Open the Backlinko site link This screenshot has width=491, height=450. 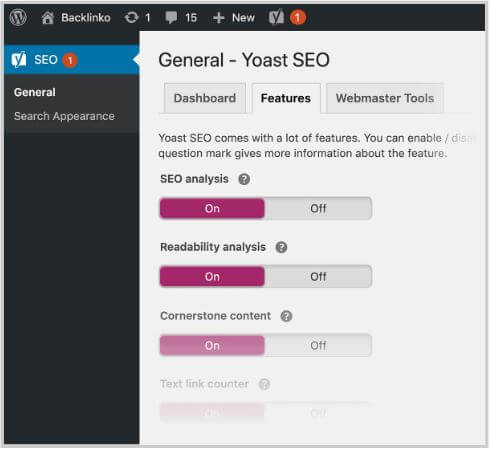point(86,18)
